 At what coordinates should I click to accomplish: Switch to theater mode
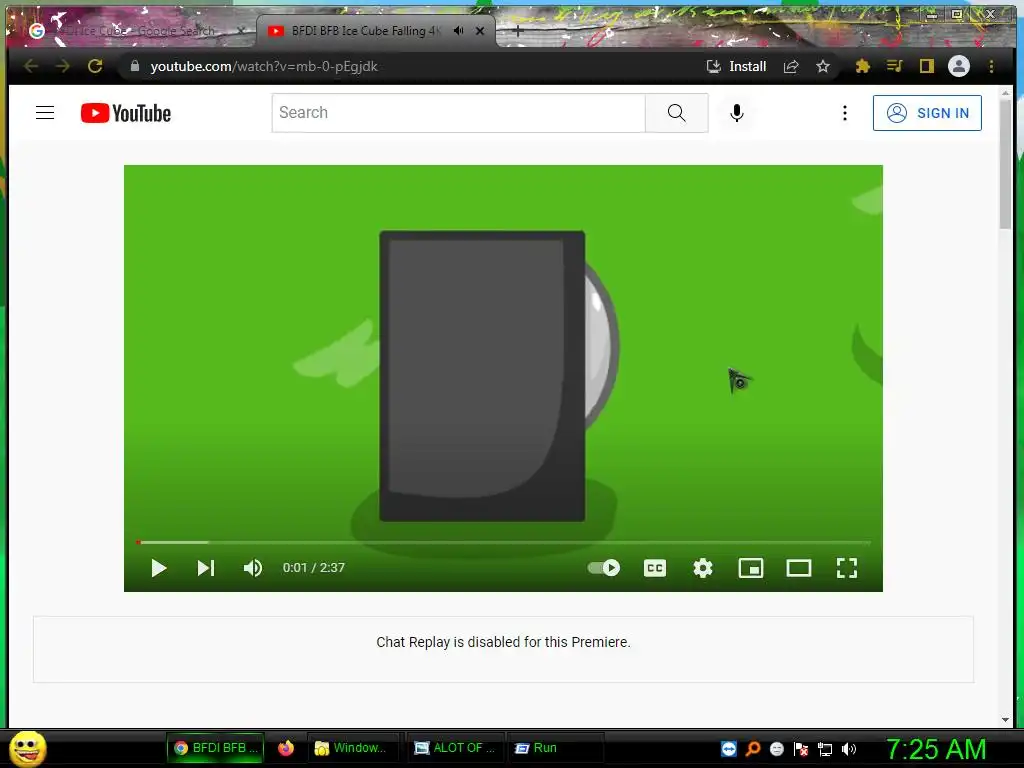coord(799,568)
